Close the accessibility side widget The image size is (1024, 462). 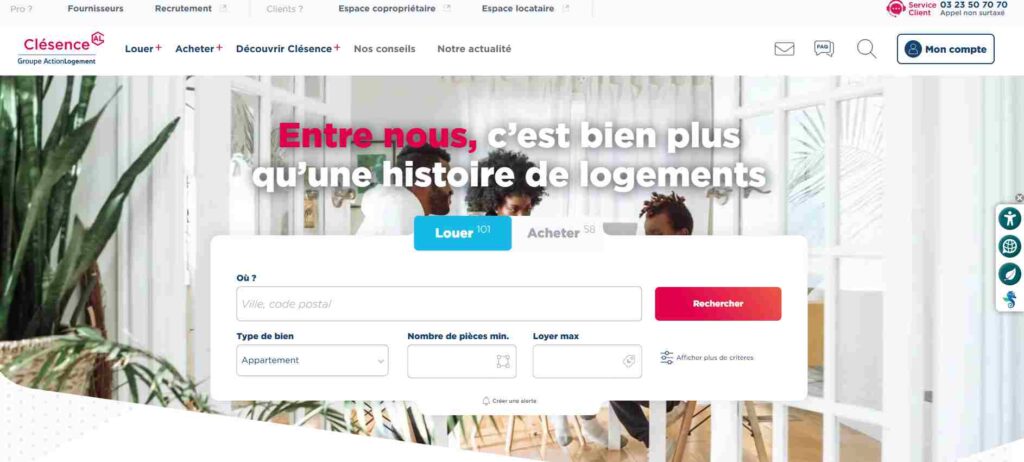click(x=1019, y=198)
